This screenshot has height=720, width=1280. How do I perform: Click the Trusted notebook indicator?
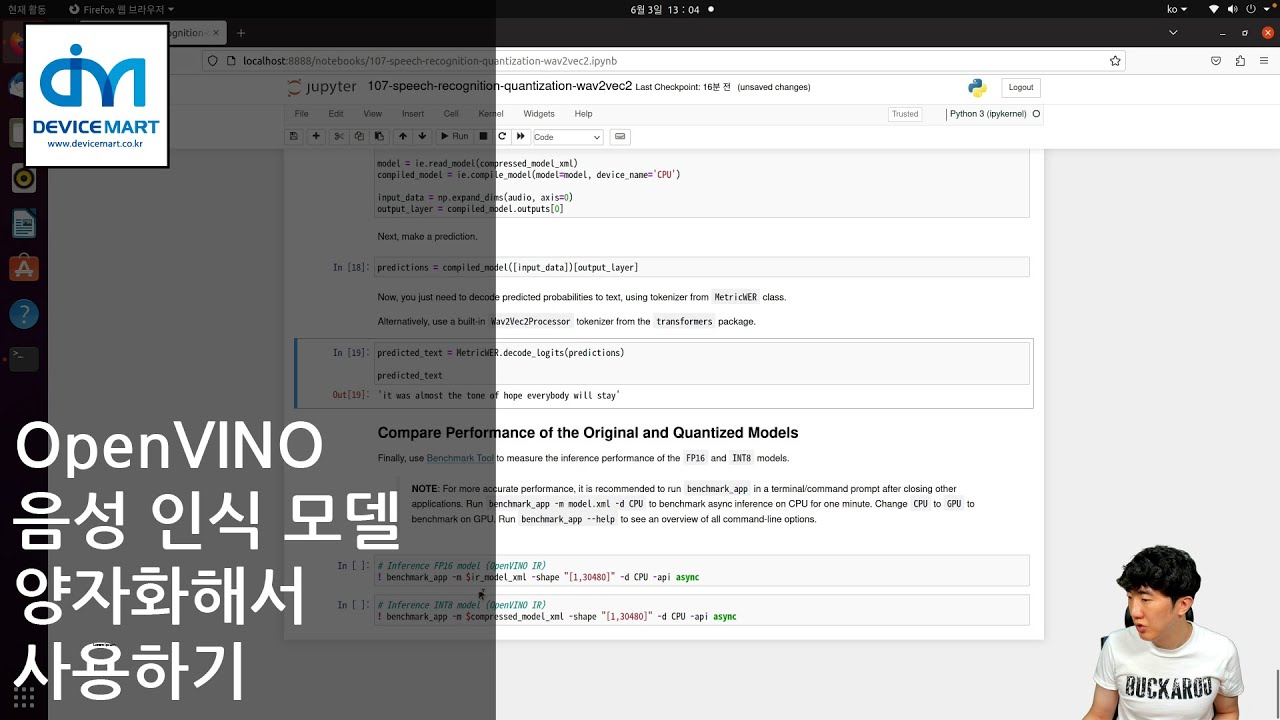point(905,114)
